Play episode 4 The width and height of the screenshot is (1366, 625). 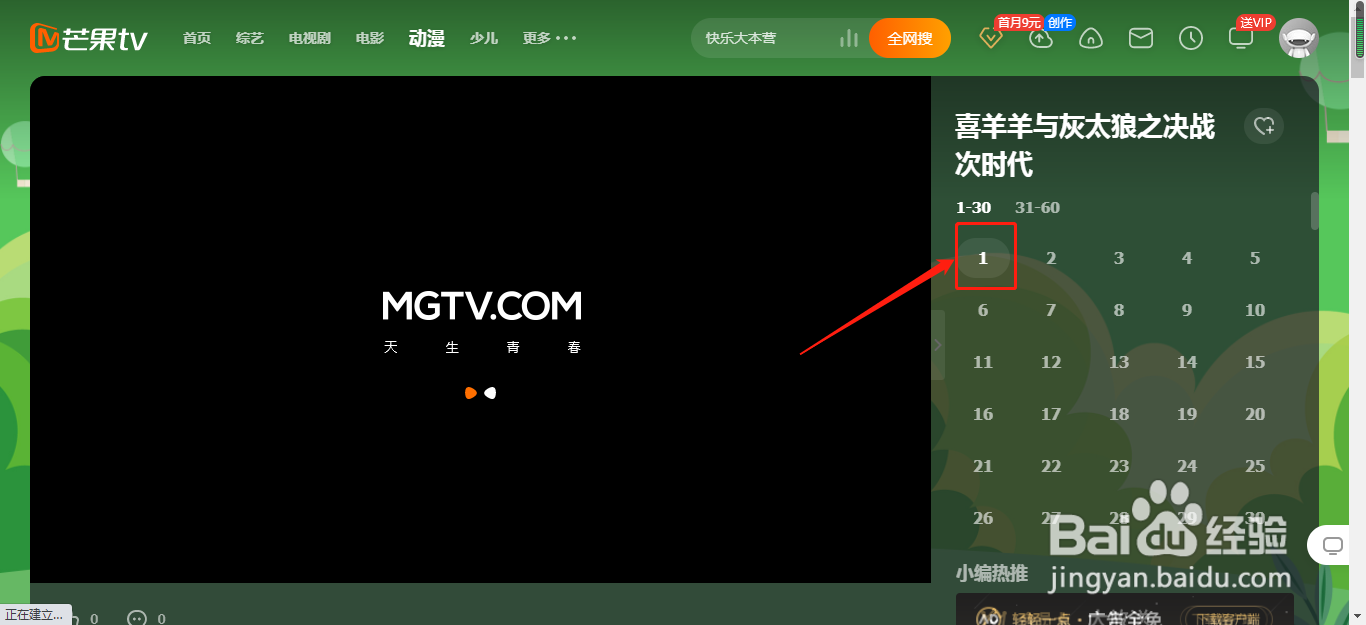pyautogui.click(x=1187, y=258)
